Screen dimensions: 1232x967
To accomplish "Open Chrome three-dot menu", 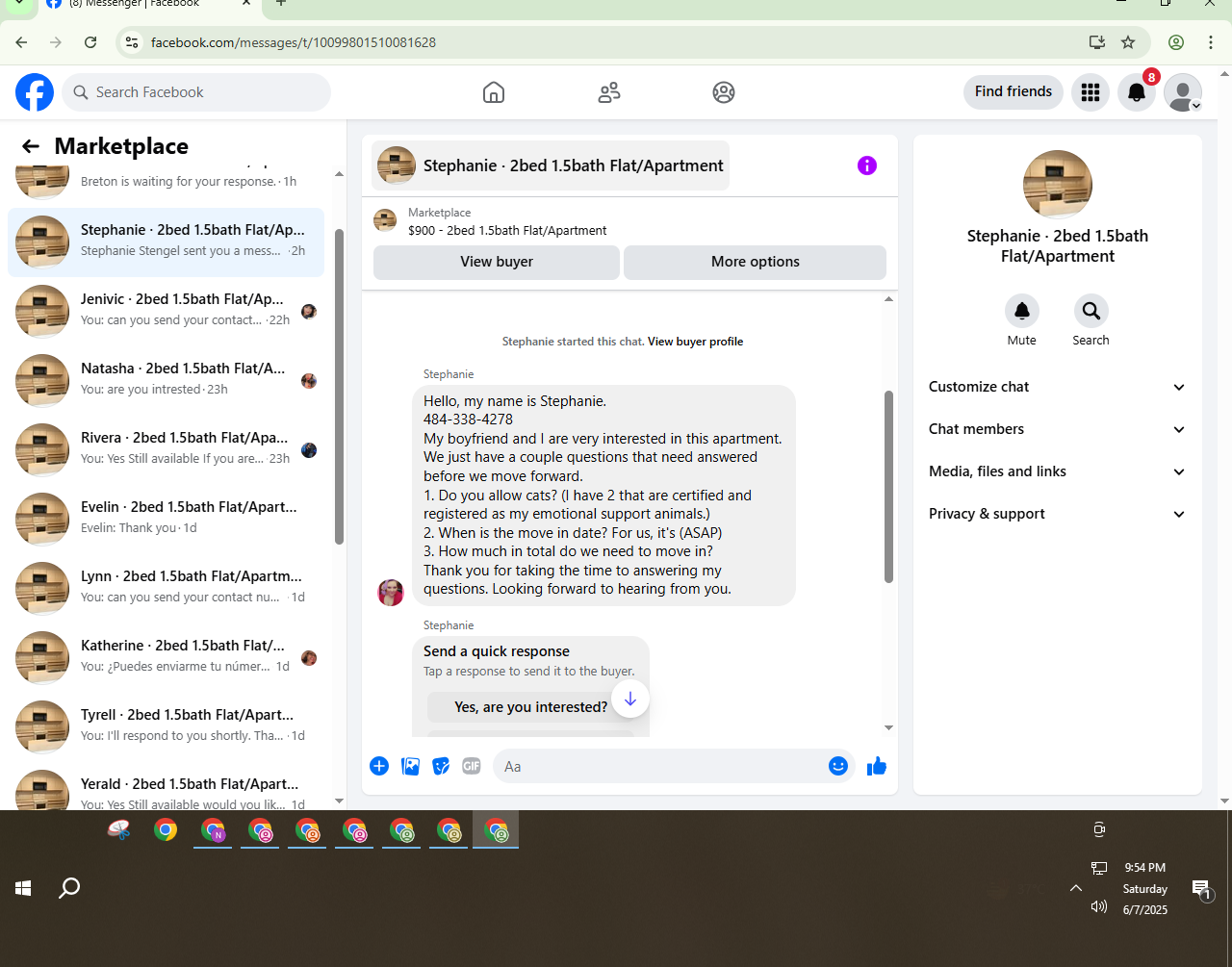I will 1211,42.
